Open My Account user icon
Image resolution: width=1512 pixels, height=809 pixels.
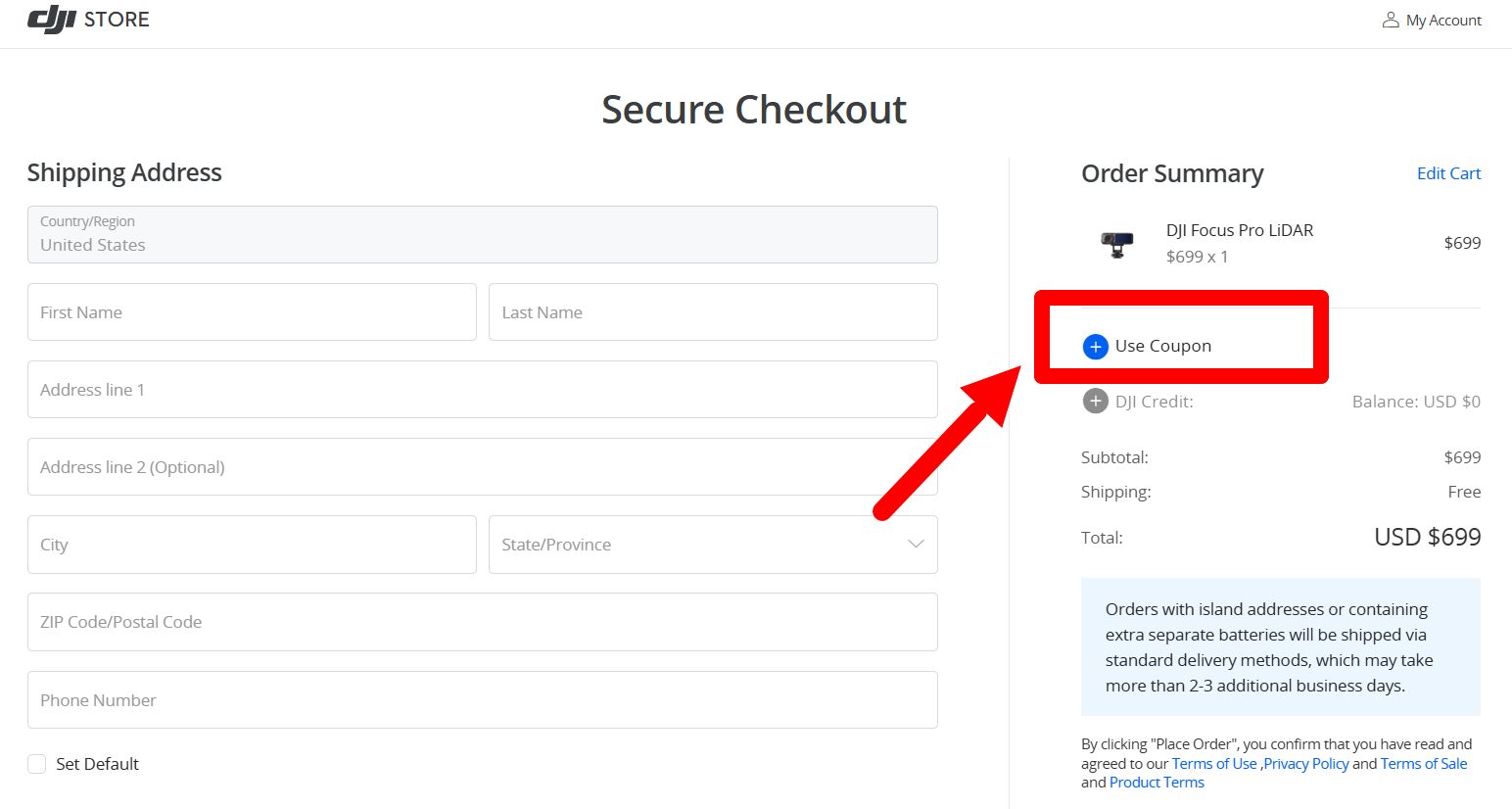click(x=1391, y=20)
